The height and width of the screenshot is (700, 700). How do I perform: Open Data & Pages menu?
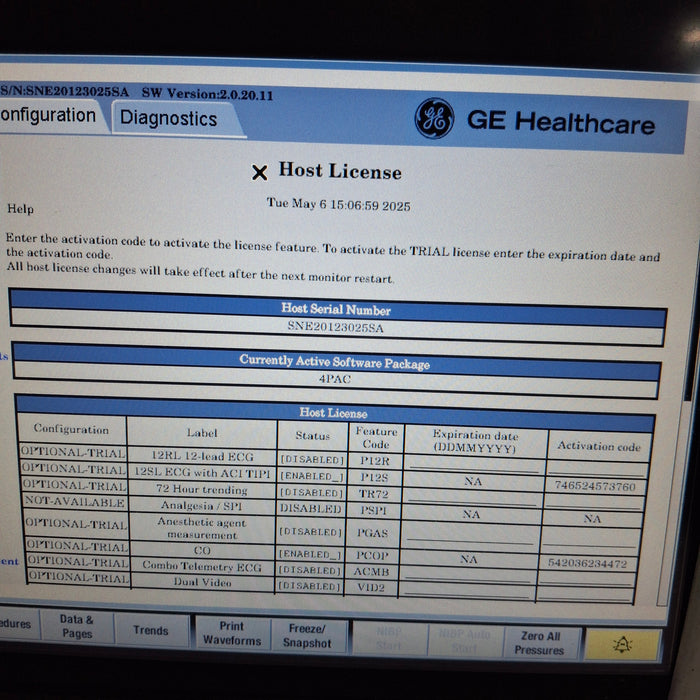[x=77, y=626]
